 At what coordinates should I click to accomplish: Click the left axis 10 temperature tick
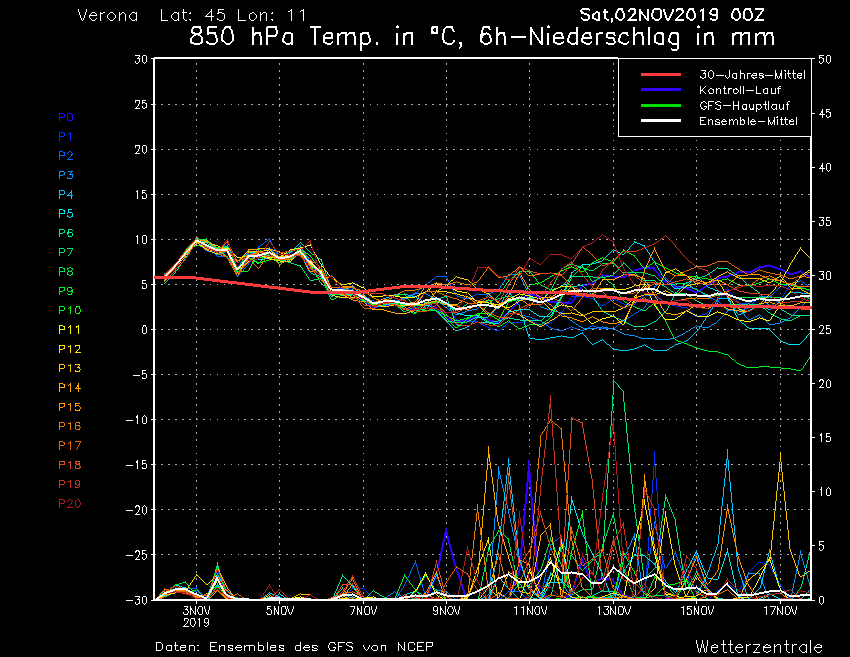(x=141, y=240)
